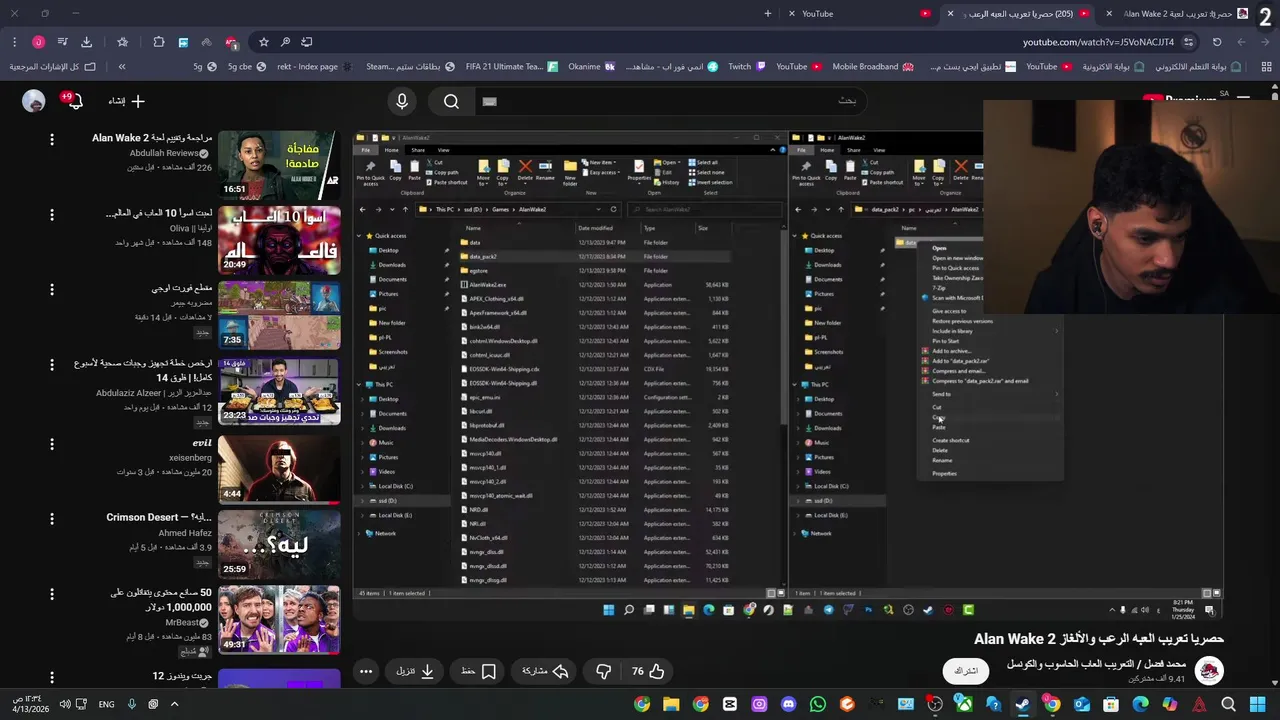Viewport: 1280px width, 720px height.
Task: View site information icon in address bar
Action: point(1188,42)
